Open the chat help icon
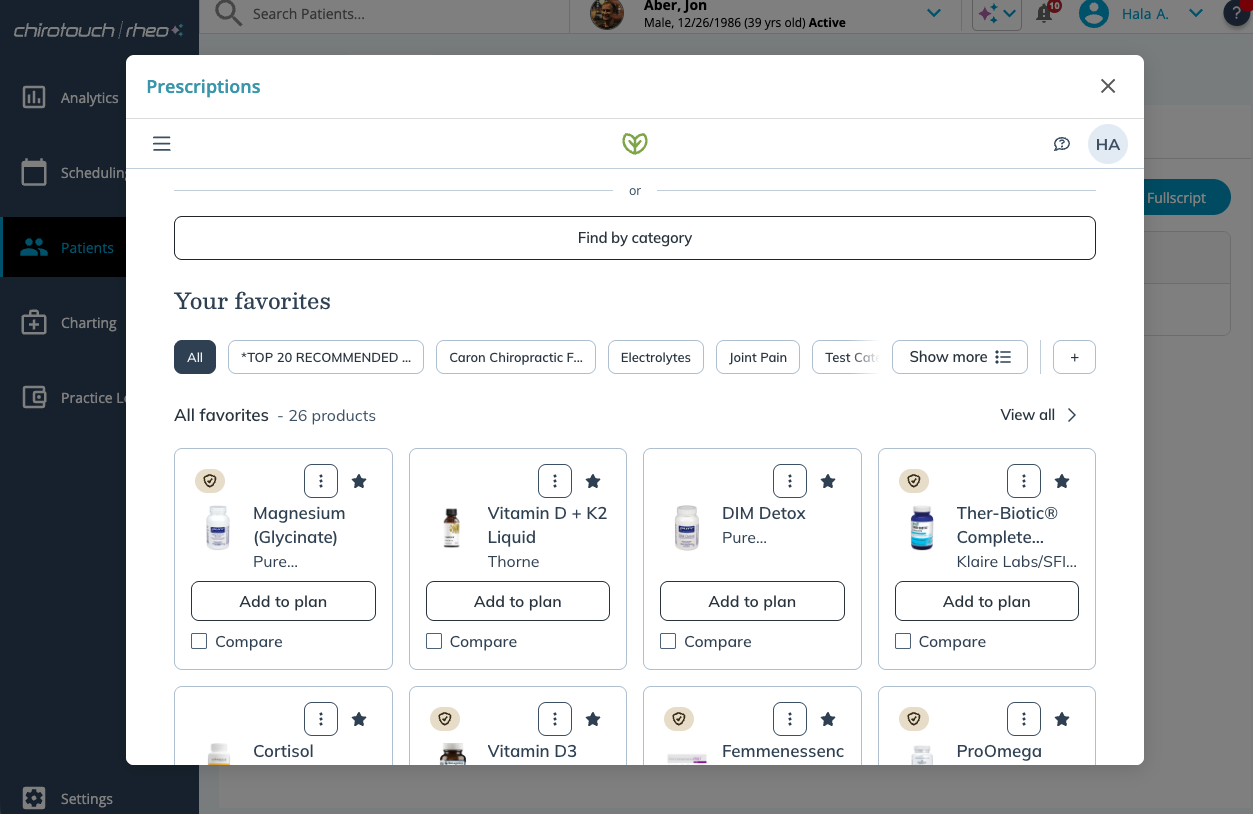Viewport: 1253px width, 814px height. 1062,144
